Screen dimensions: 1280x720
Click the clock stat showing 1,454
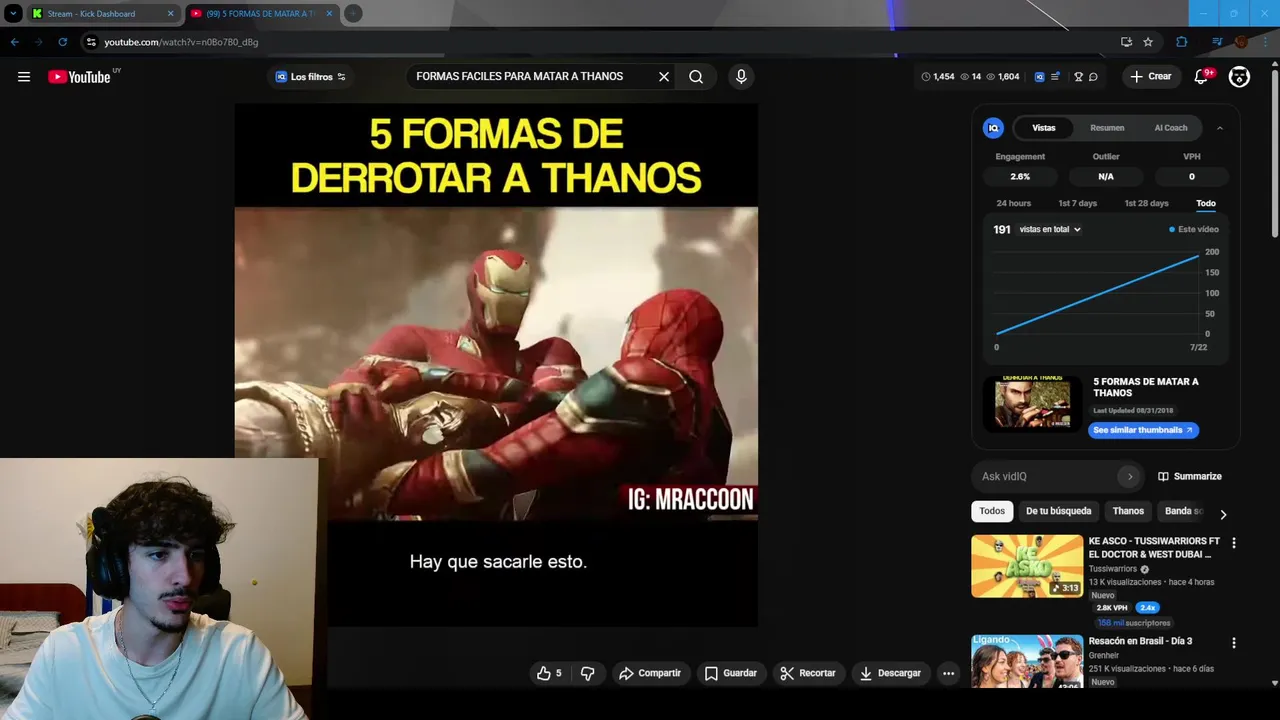938,77
